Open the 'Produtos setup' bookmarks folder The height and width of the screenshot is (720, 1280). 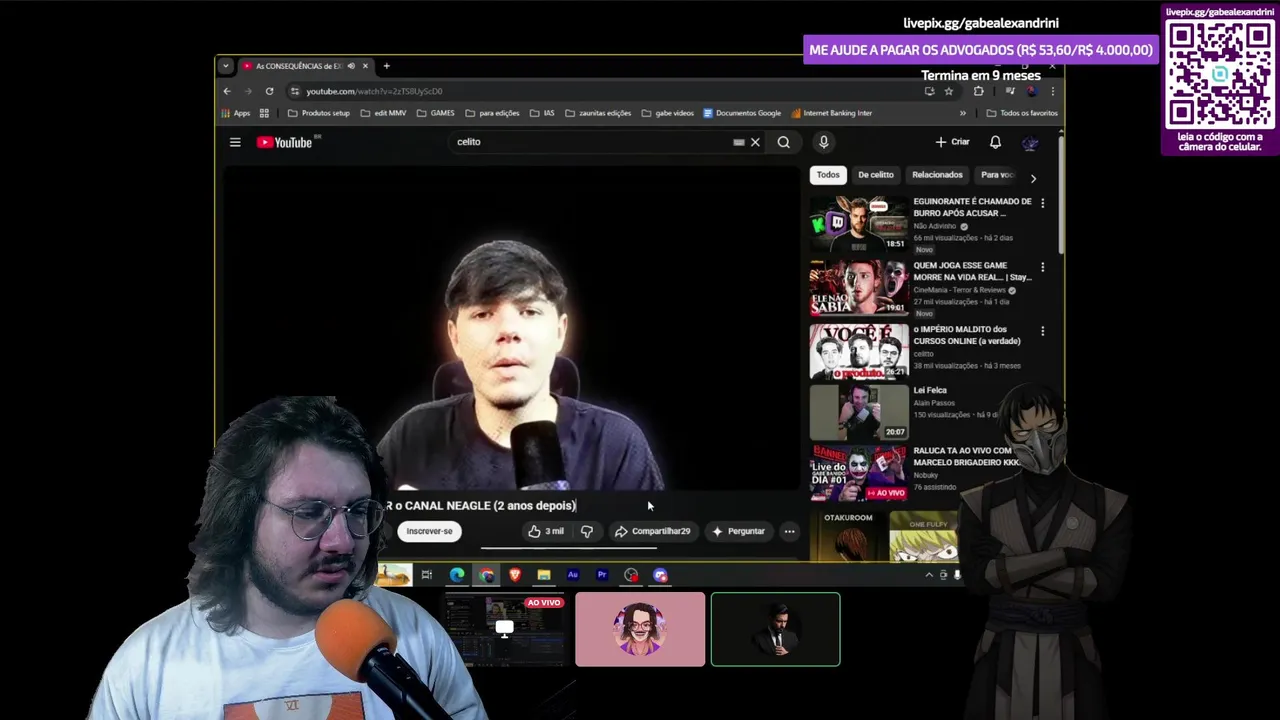pyautogui.click(x=319, y=113)
